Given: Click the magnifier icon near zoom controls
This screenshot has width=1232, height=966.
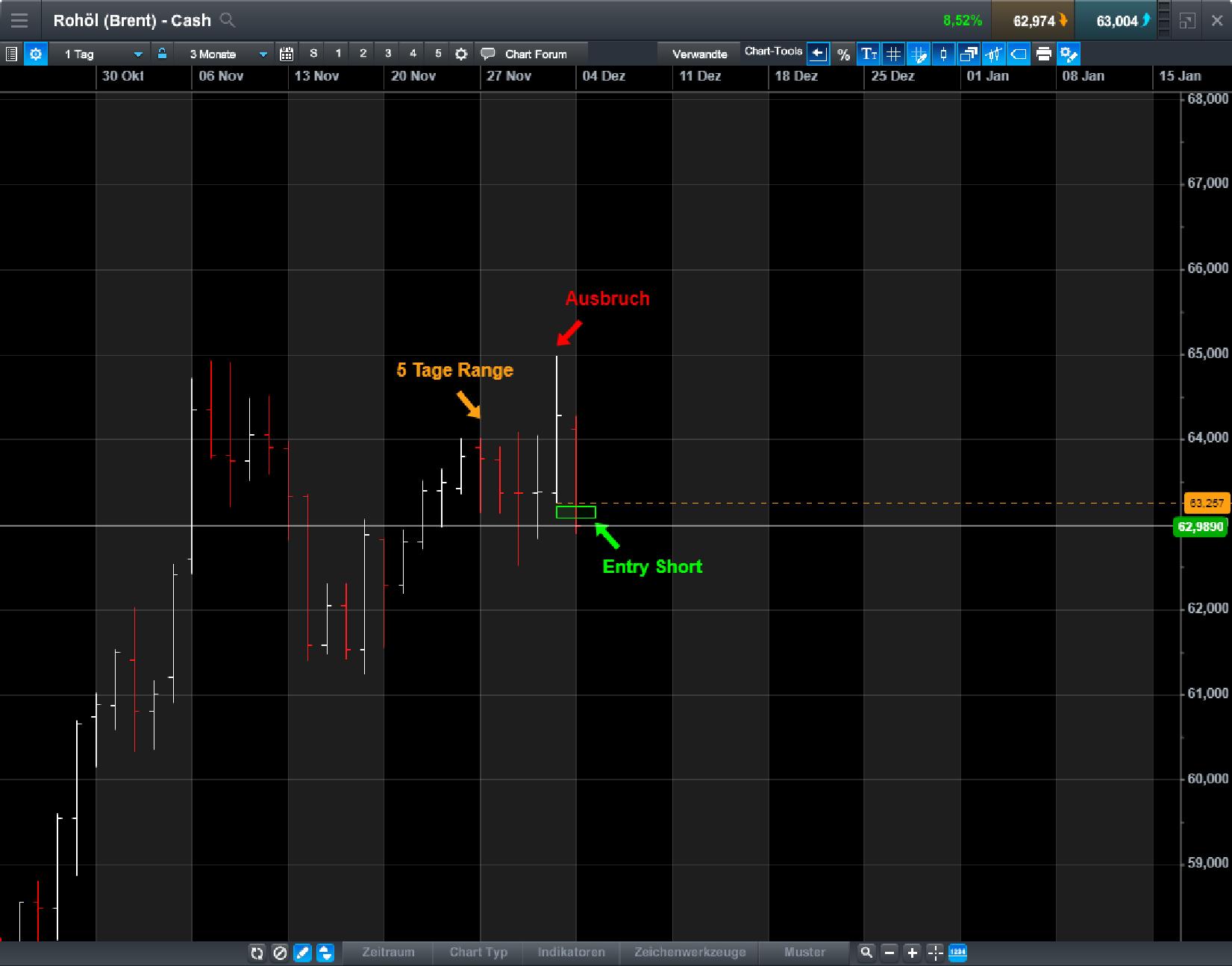Looking at the screenshot, I should pos(866,953).
